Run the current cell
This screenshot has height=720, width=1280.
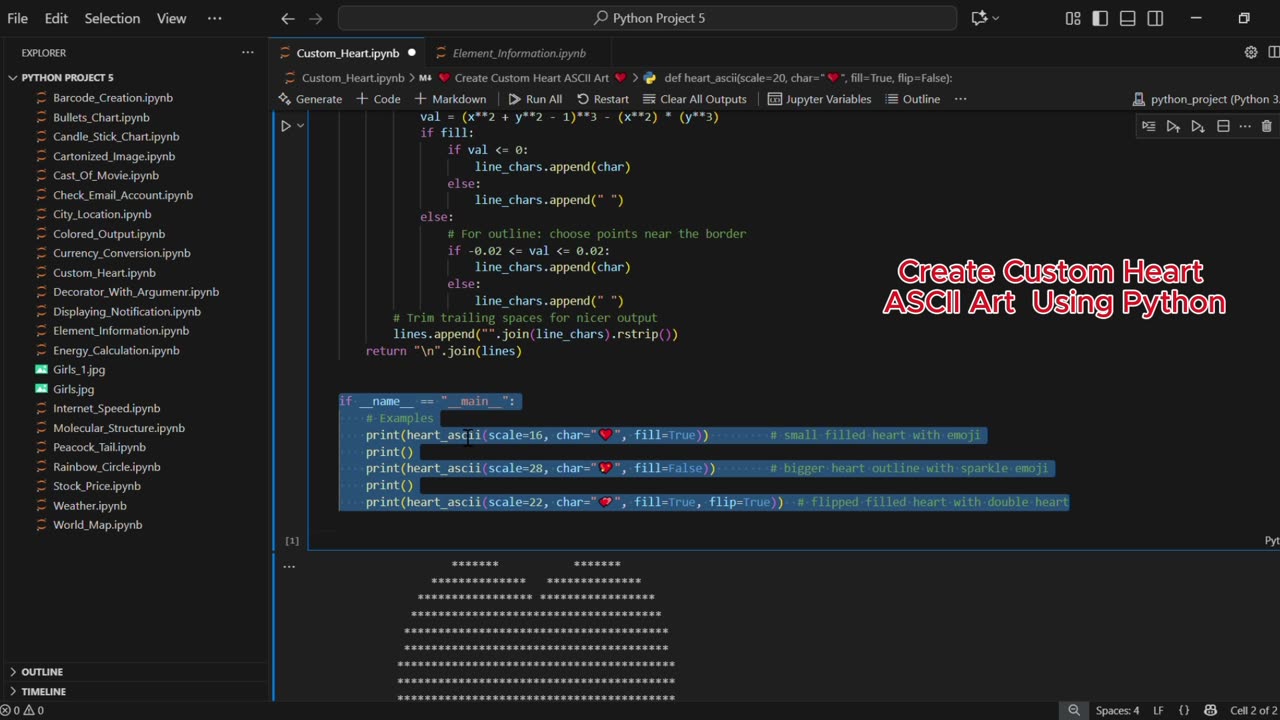coord(285,126)
